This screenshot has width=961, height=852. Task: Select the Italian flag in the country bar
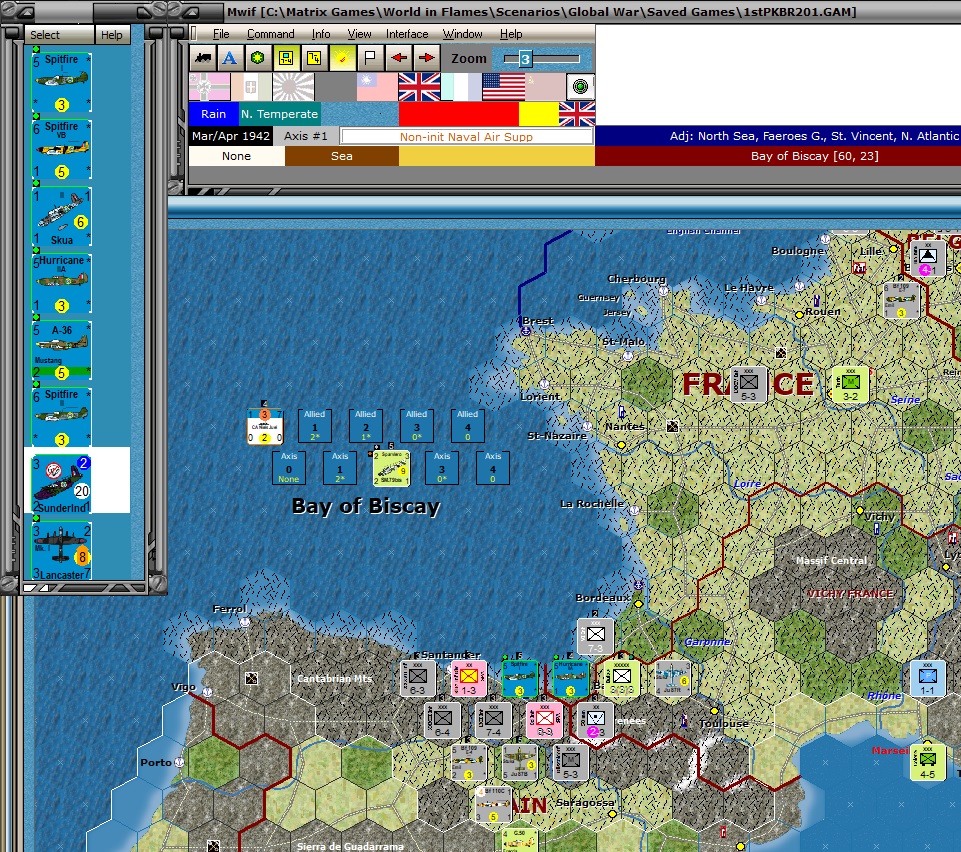pyautogui.click(x=251, y=87)
